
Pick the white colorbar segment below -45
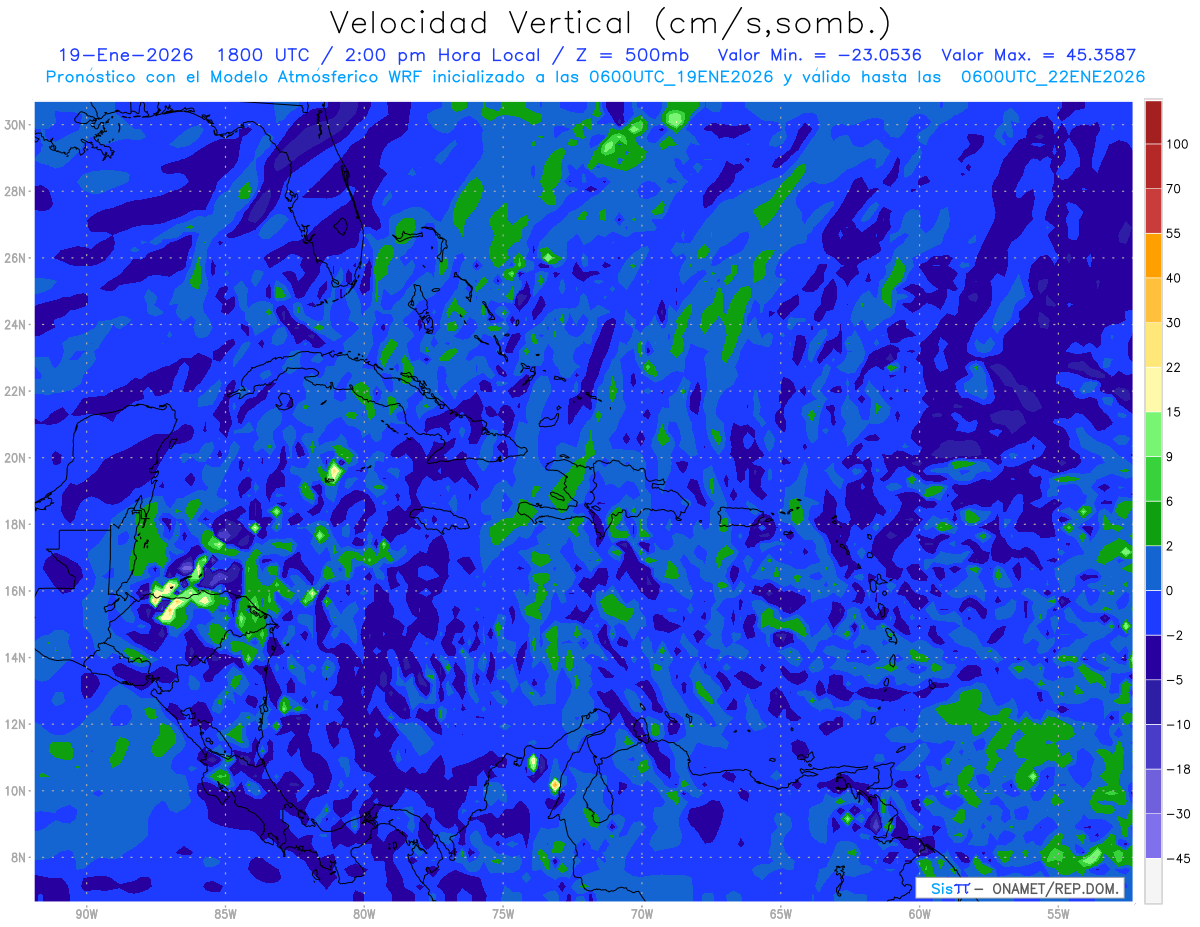(1153, 880)
